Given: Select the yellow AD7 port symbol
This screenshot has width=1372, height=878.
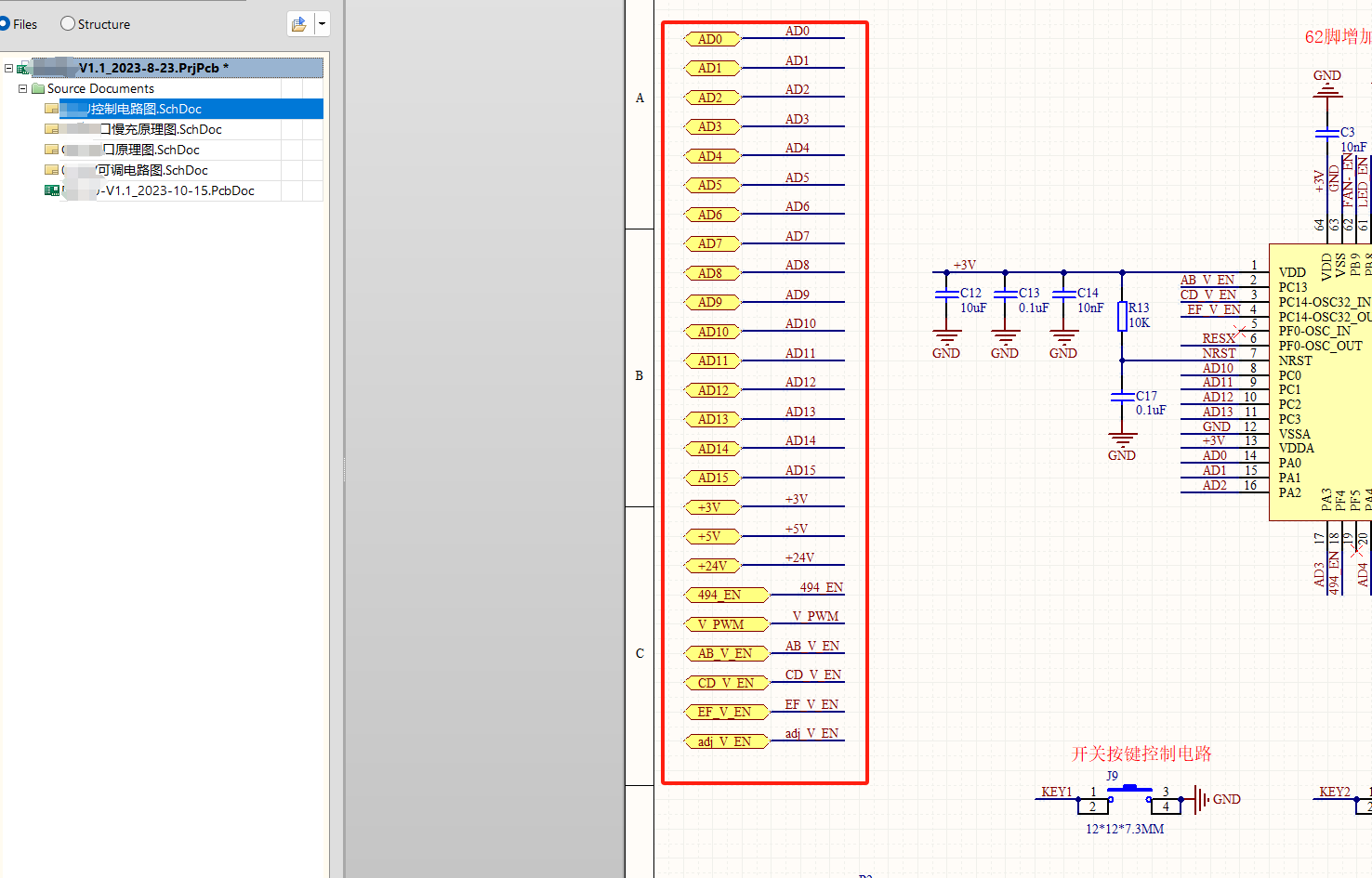Looking at the screenshot, I should (x=712, y=243).
